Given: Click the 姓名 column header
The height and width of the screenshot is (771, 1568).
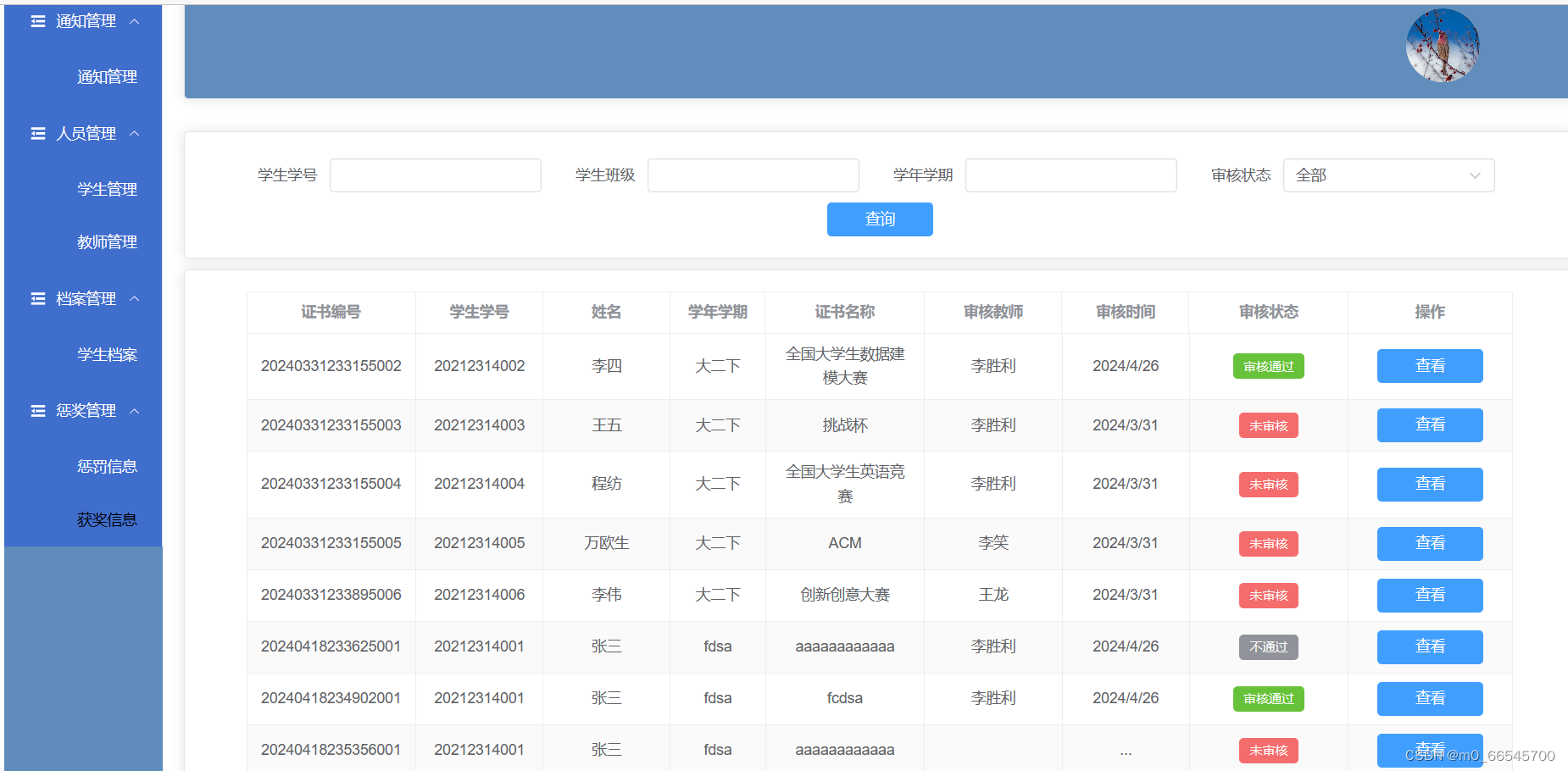Looking at the screenshot, I should tap(607, 312).
